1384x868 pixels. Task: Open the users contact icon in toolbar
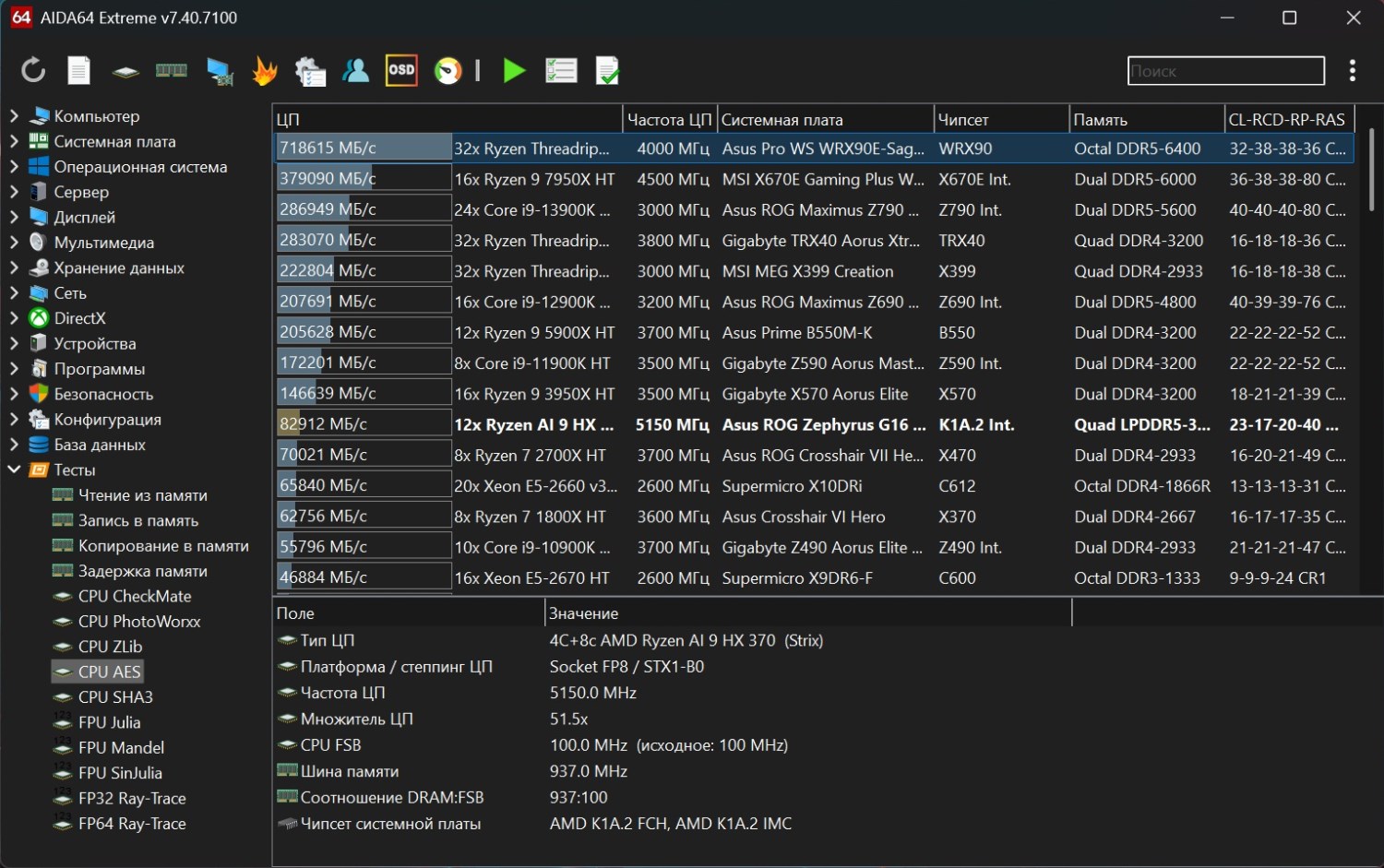pos(355,71)
